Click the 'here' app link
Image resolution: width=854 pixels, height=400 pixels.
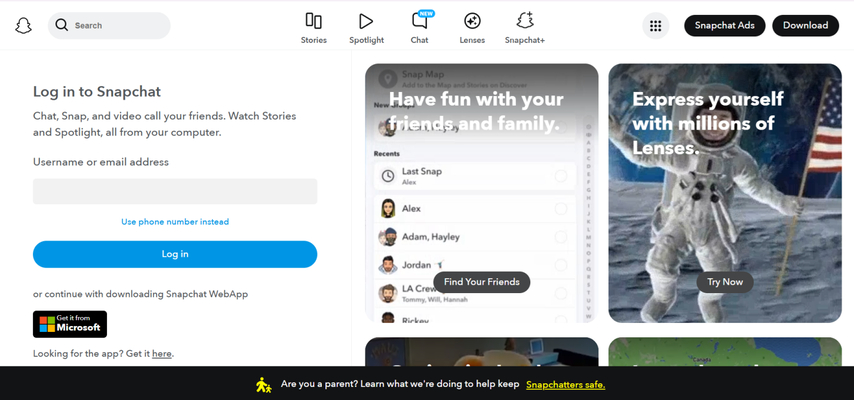pos(162,354)
